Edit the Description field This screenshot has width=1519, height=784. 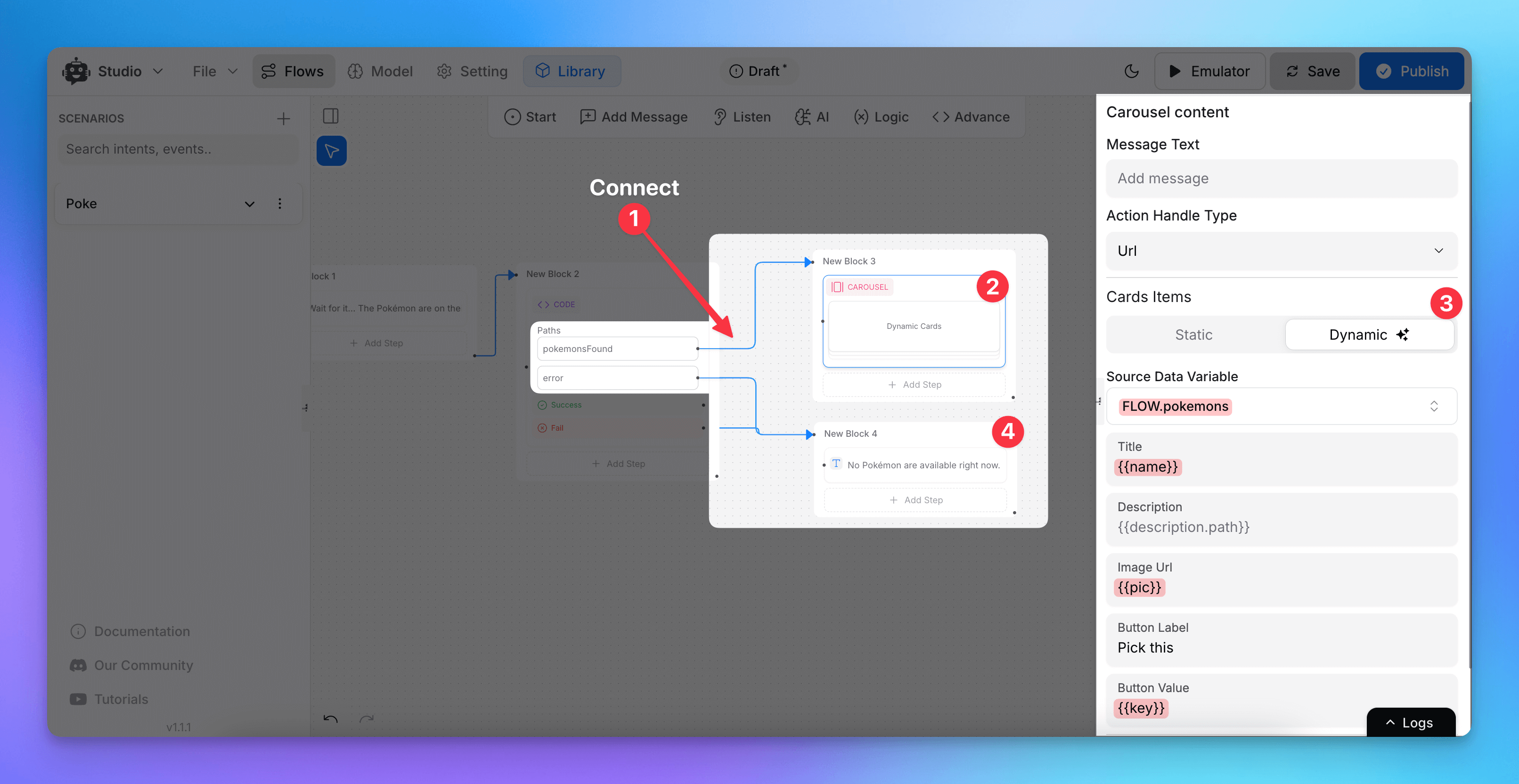(1282, 519)
